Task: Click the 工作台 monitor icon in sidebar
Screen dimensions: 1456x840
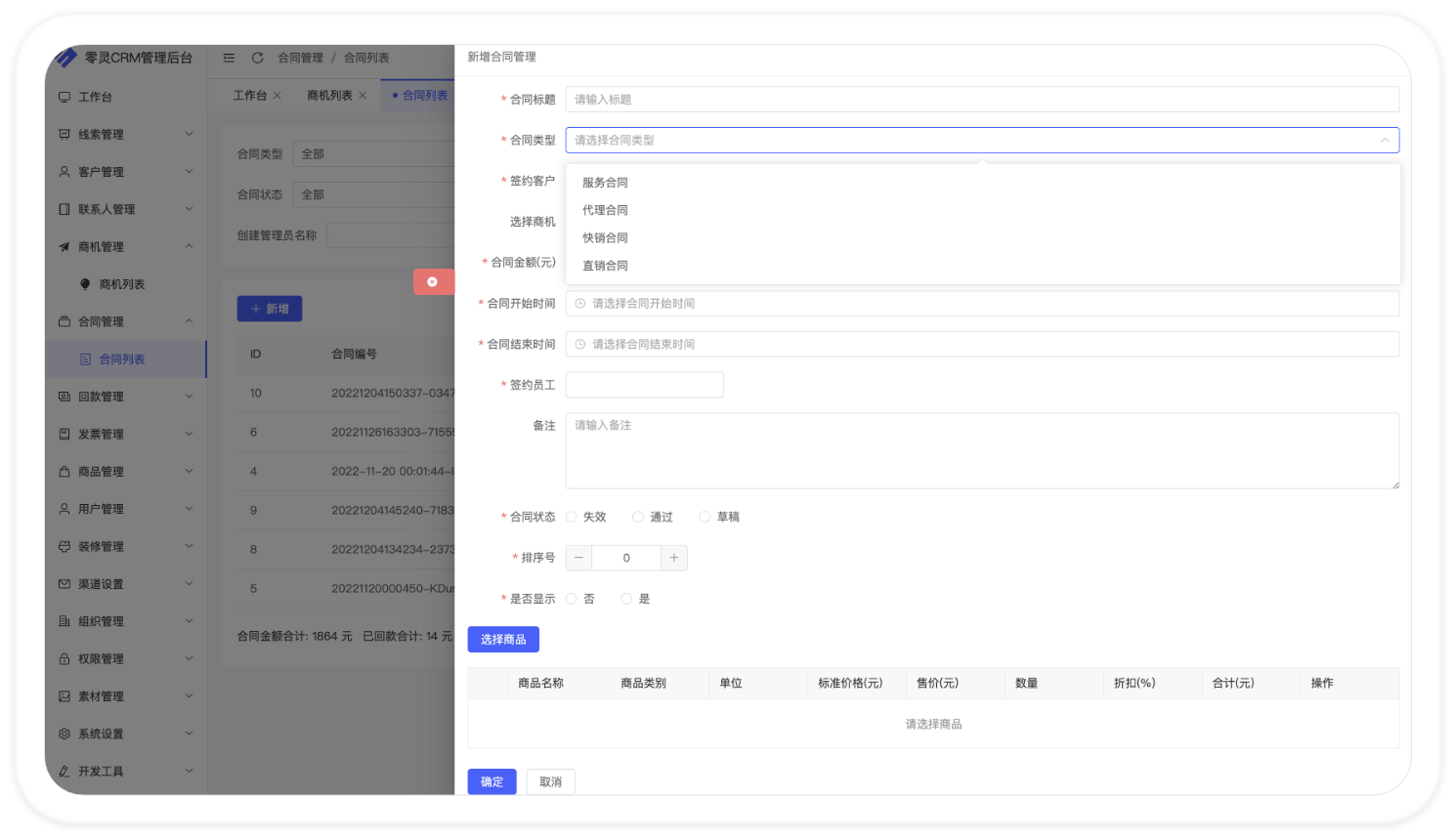Action: tap(64, 98)
